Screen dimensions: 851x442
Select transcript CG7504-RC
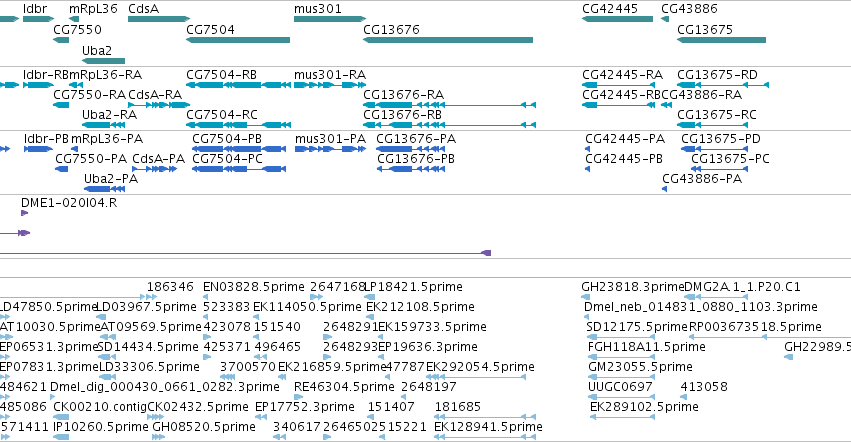coord(238,125)
